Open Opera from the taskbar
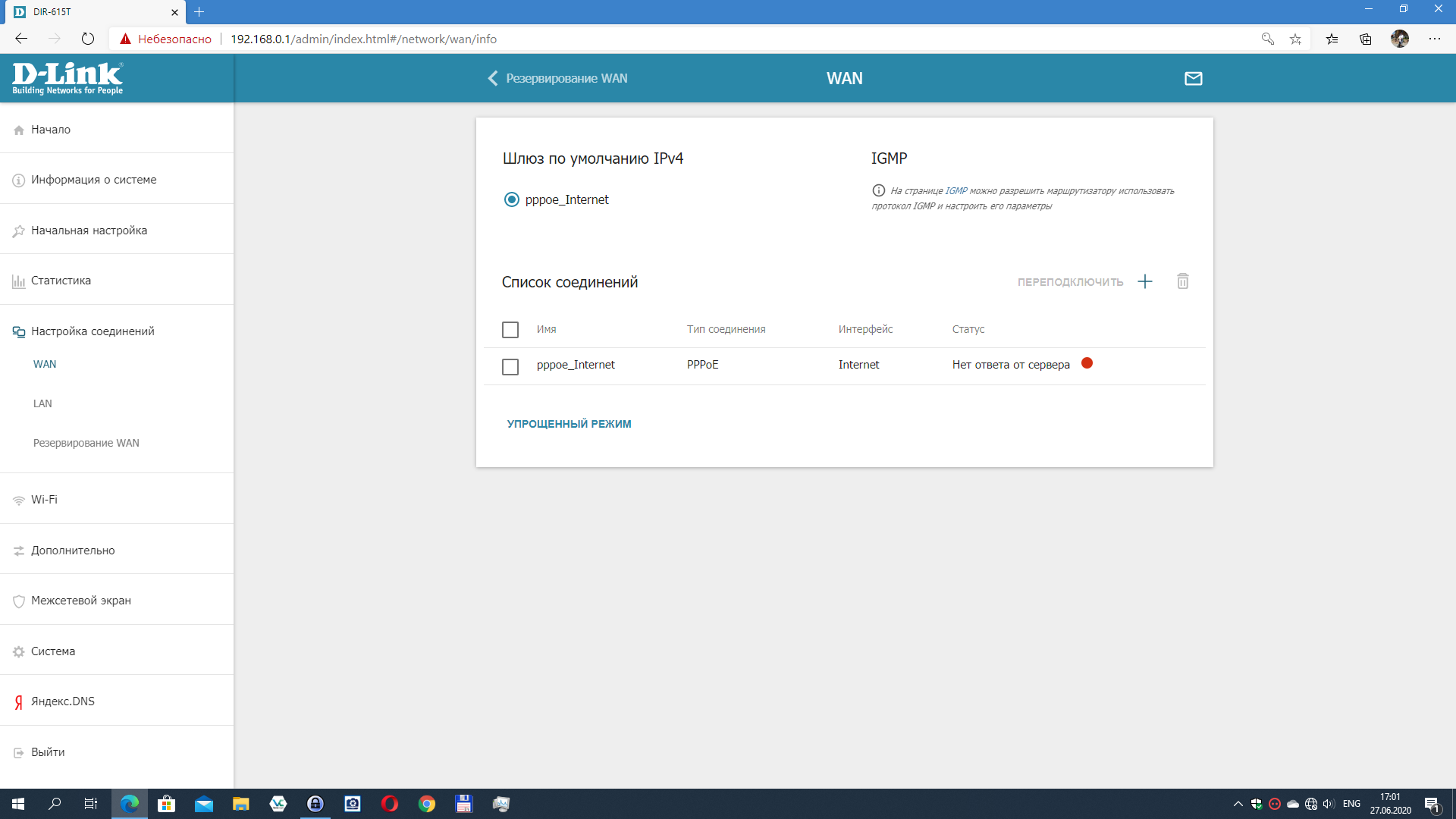This screenshot has height=819, width=1456. [390, 804]
